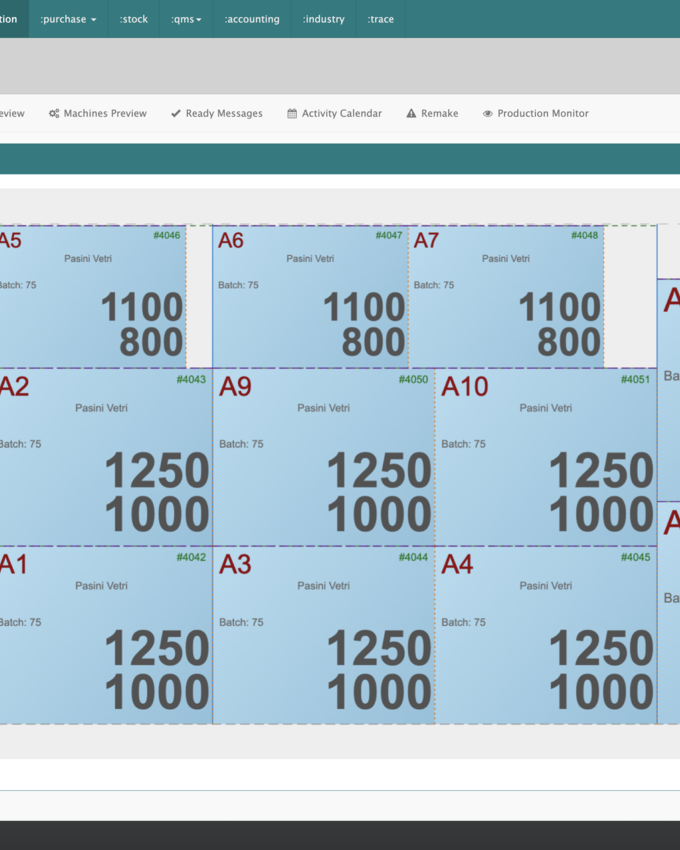Click Pasini Vetri on piece A4
Viewport: 680px width, 850px height.
(x=546, y=585)
